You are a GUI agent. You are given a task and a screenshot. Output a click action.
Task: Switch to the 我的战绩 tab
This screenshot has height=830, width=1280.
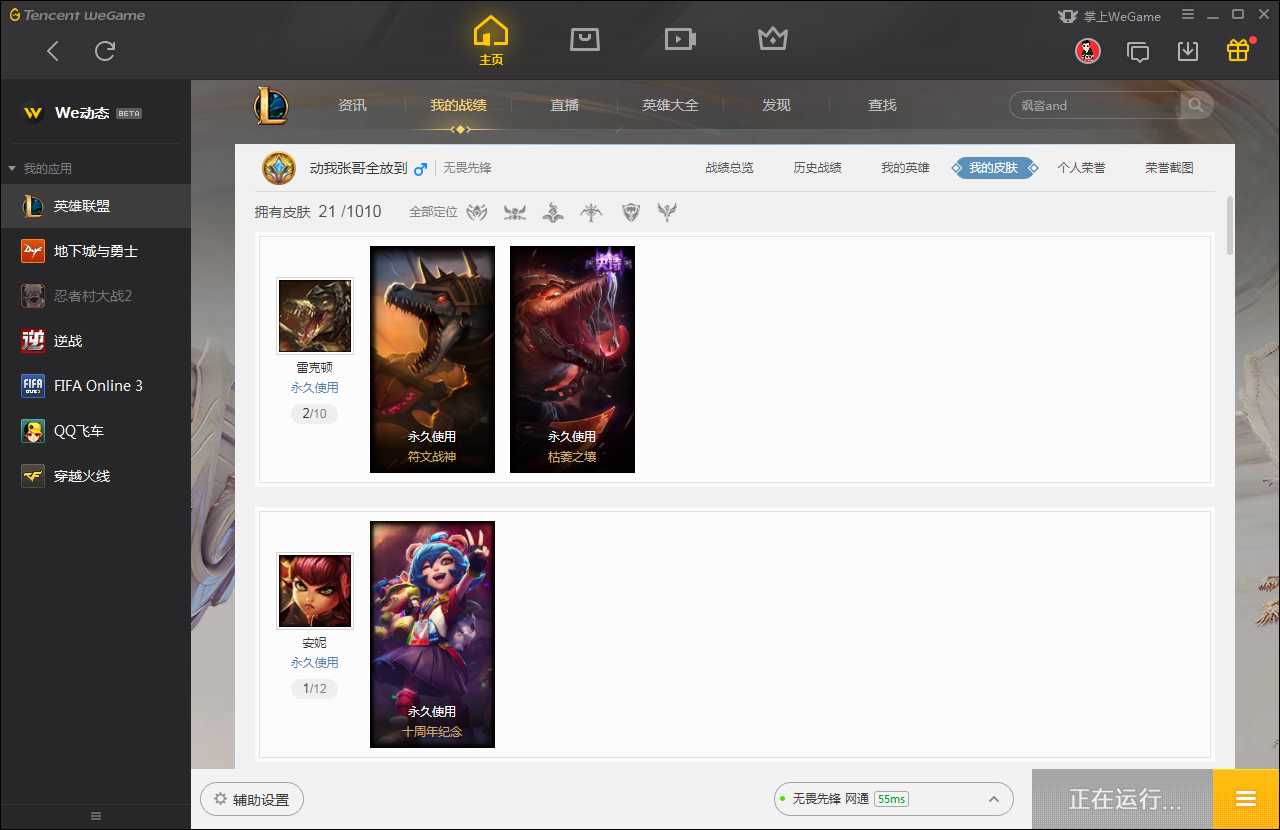tap(459, 105)
